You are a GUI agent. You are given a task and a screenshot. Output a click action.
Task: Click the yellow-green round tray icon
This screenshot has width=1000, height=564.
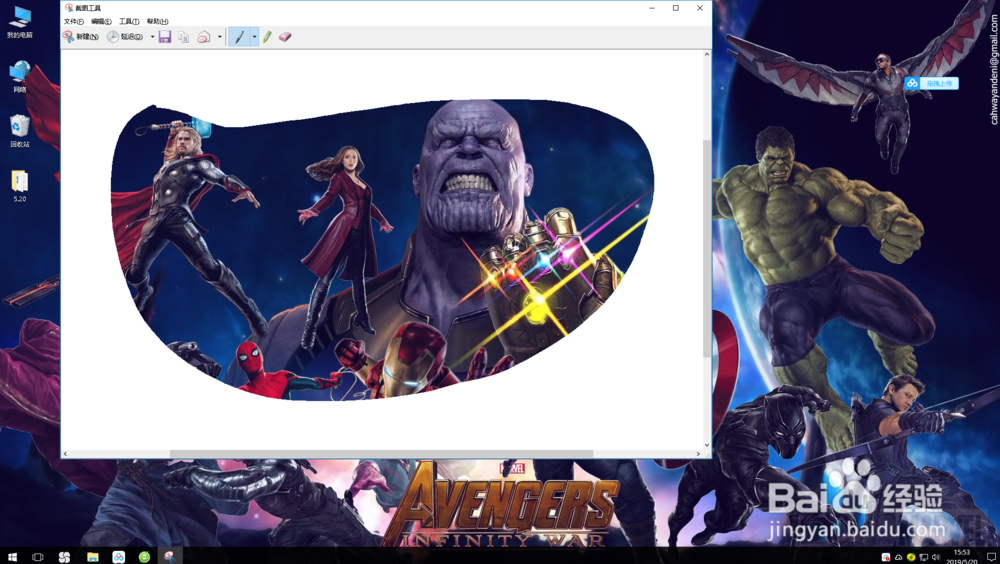(x=911, y=557)
